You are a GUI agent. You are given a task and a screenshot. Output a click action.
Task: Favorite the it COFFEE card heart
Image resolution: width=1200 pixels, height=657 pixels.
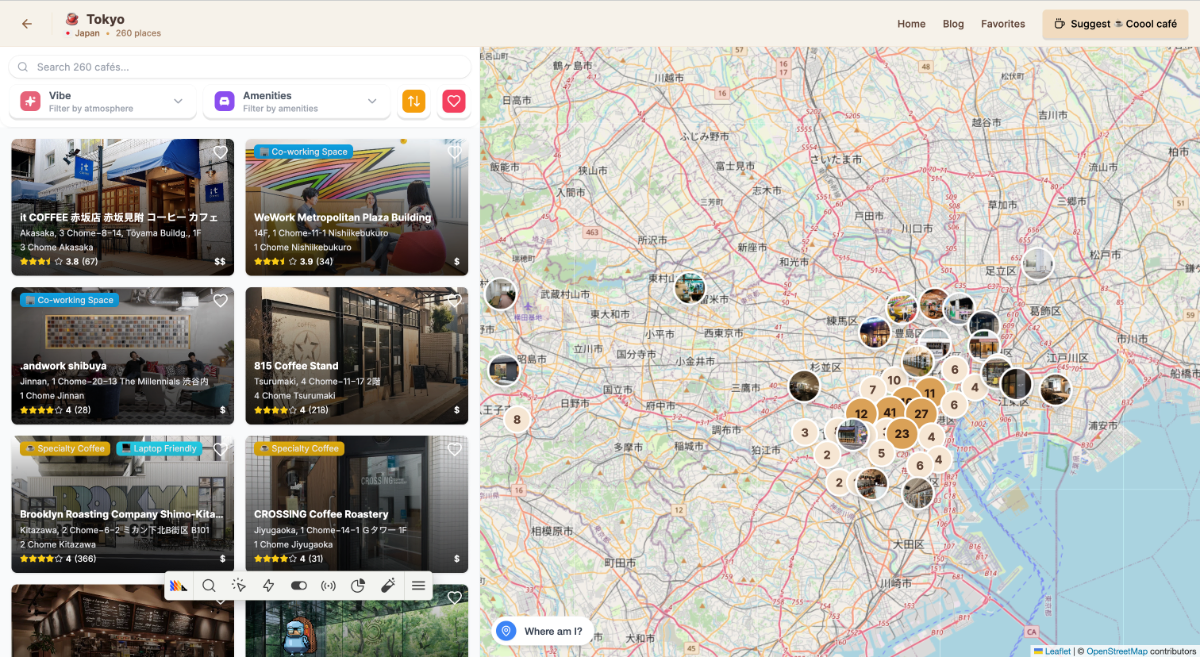[220, 152]
